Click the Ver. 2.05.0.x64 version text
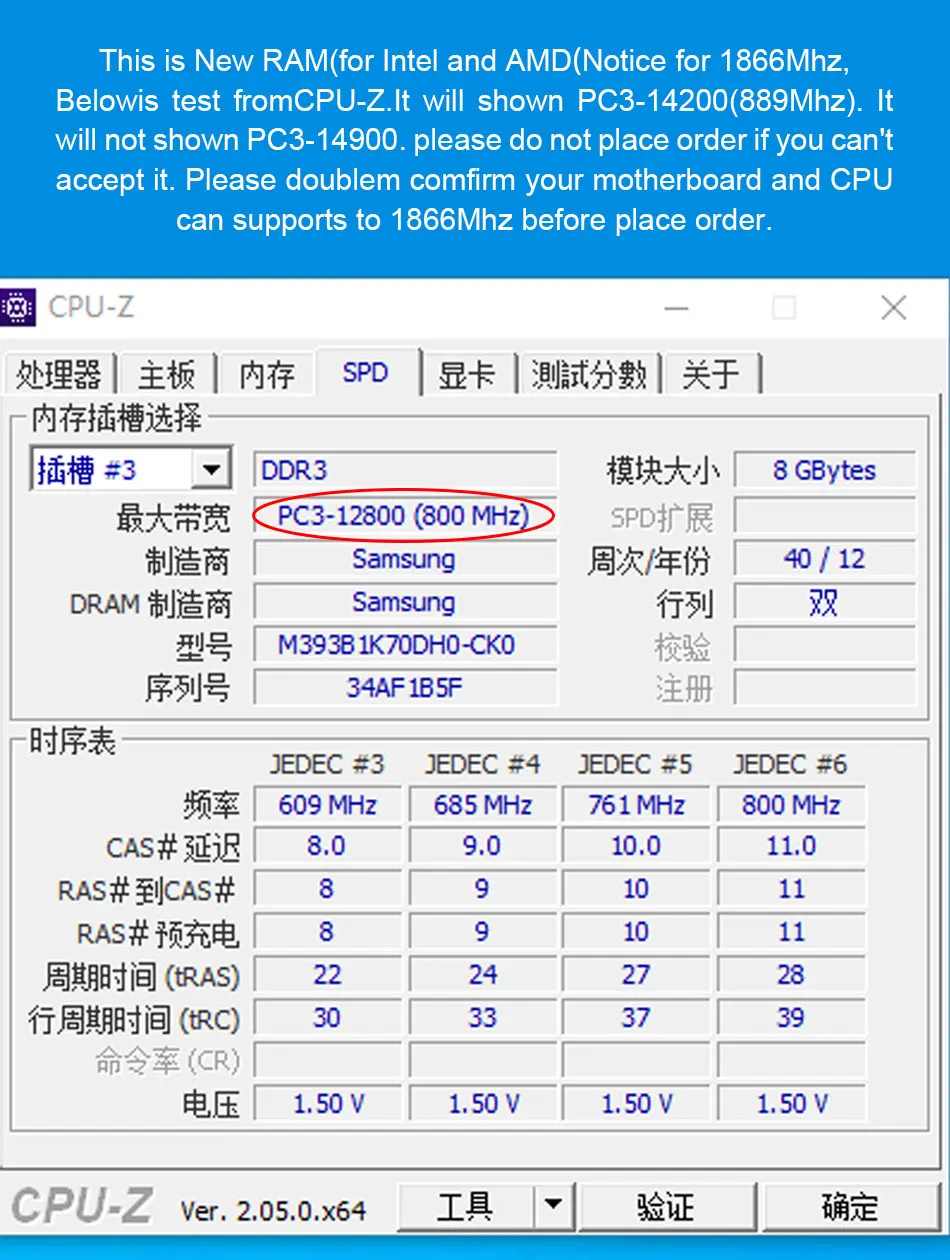 pos(273,1210)
